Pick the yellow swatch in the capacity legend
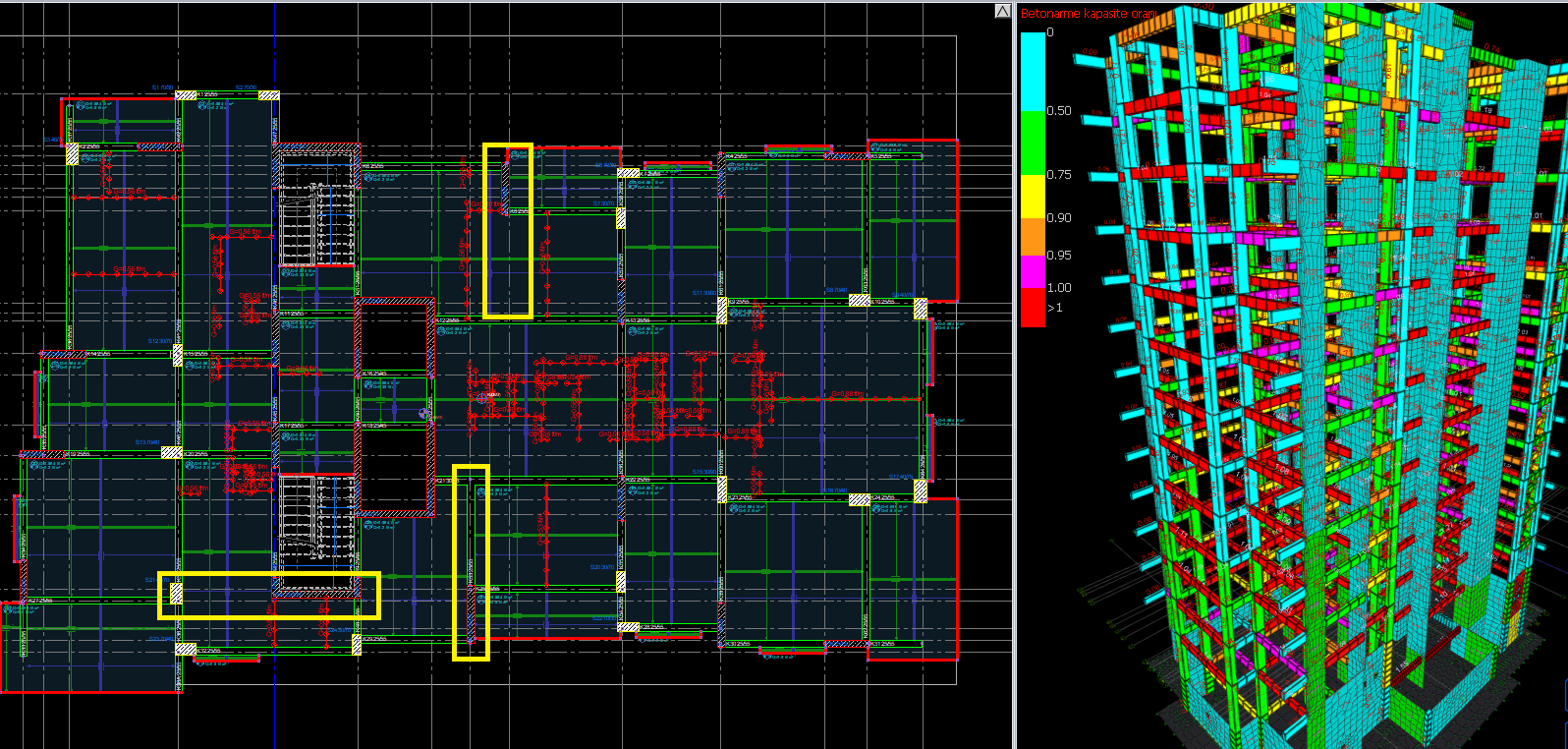This screenshot has height=749, width=1568. click(x=1033, y=197)
